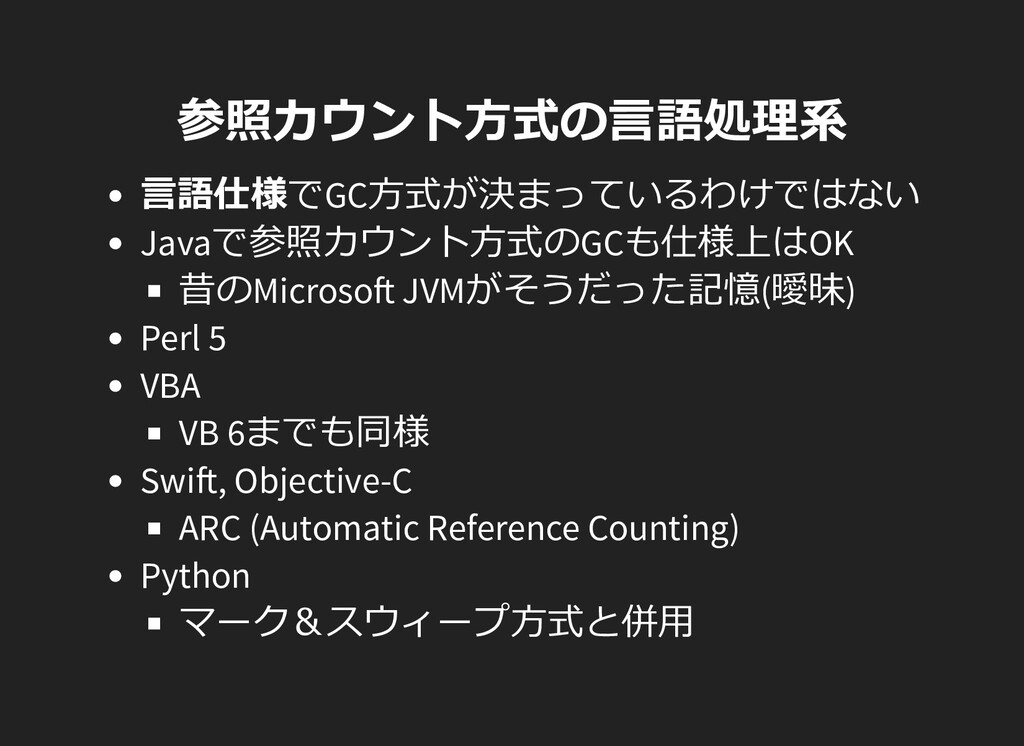Click the Java参照カウント方式 bullet line
Screen dimensions: 1024x746
tap(498, 242)
